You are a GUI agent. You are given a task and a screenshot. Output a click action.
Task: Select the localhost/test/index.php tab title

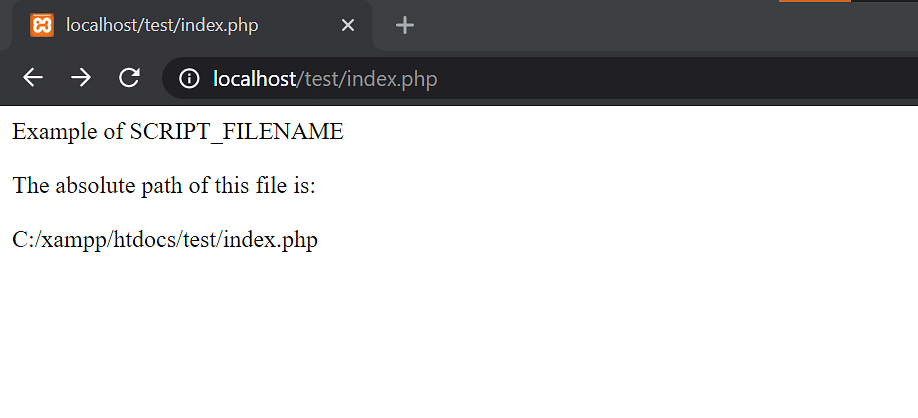tap(162, 25)
